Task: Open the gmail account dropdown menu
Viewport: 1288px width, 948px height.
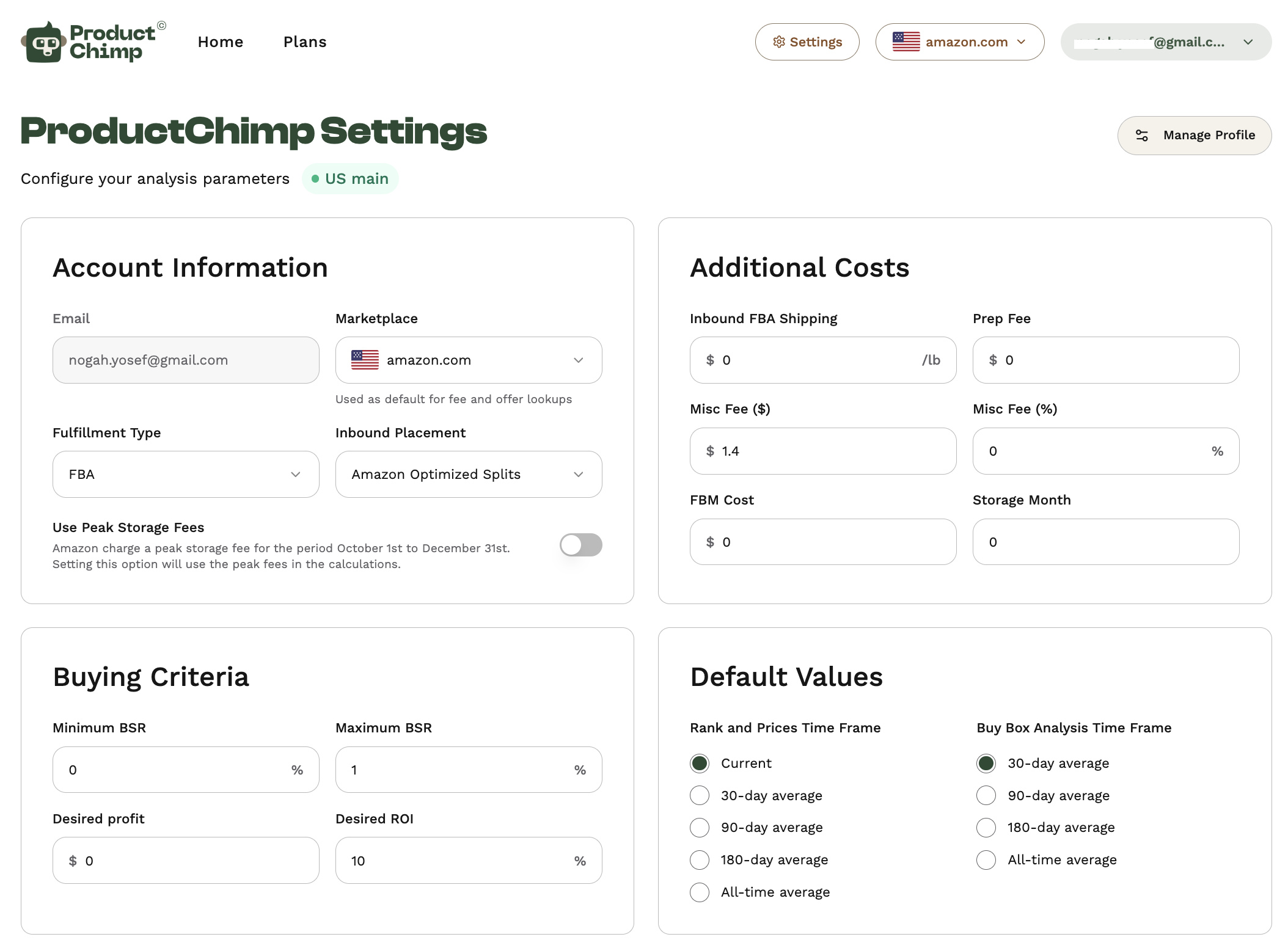Action: click(x=1166, y=42)
